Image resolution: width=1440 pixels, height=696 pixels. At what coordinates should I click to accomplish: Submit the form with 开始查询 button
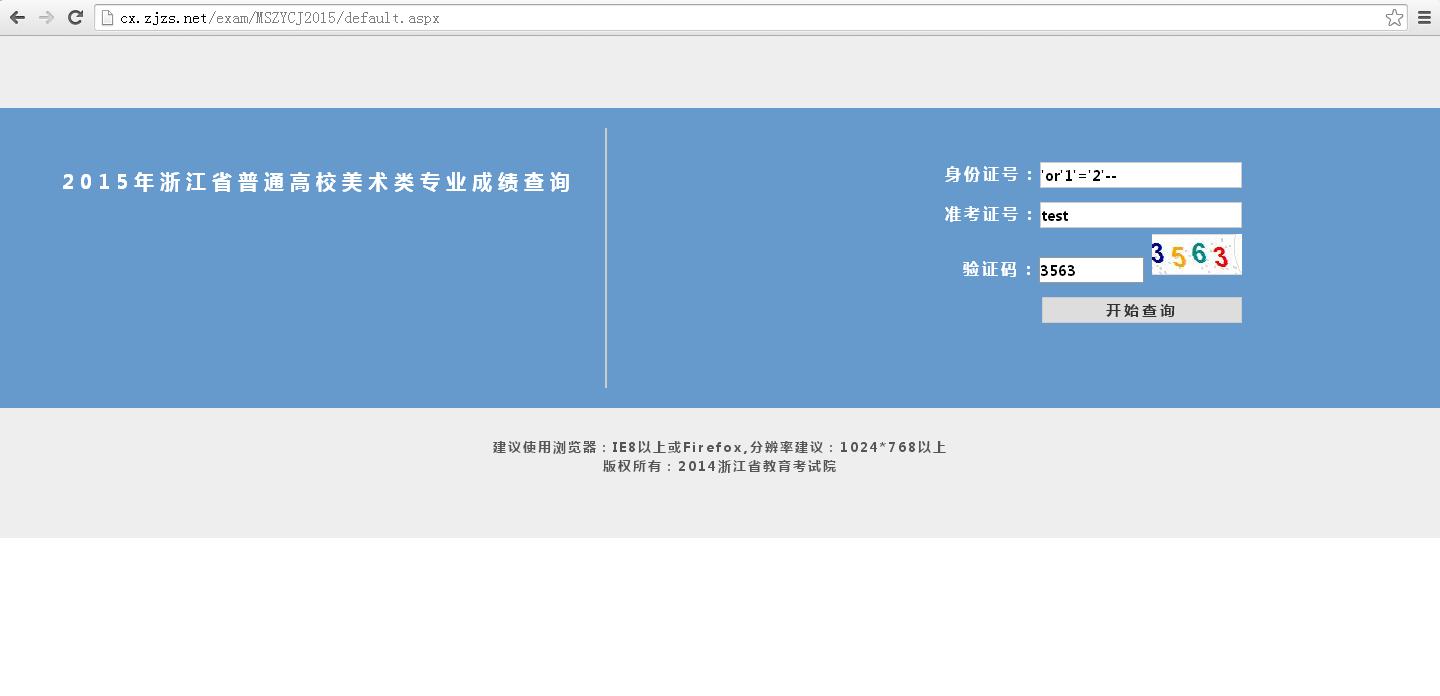(x=1142, y=310)
